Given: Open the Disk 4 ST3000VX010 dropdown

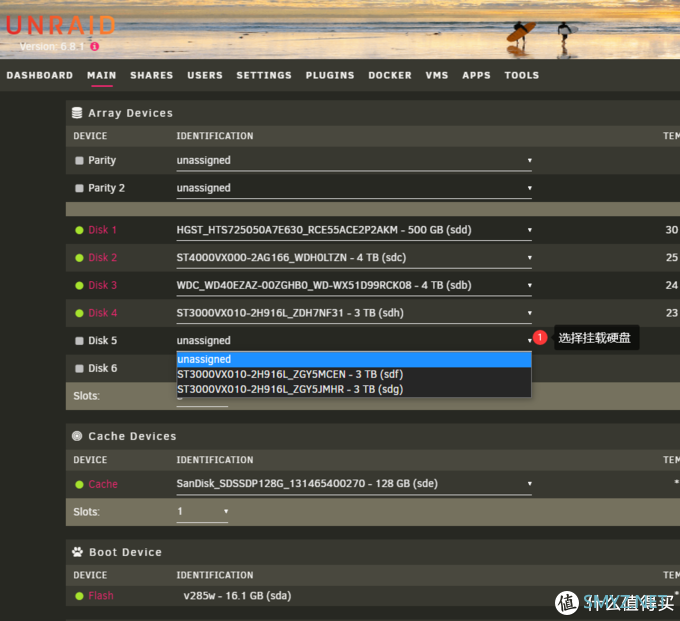Looking at the screenshot, I should tap(354, 313).
